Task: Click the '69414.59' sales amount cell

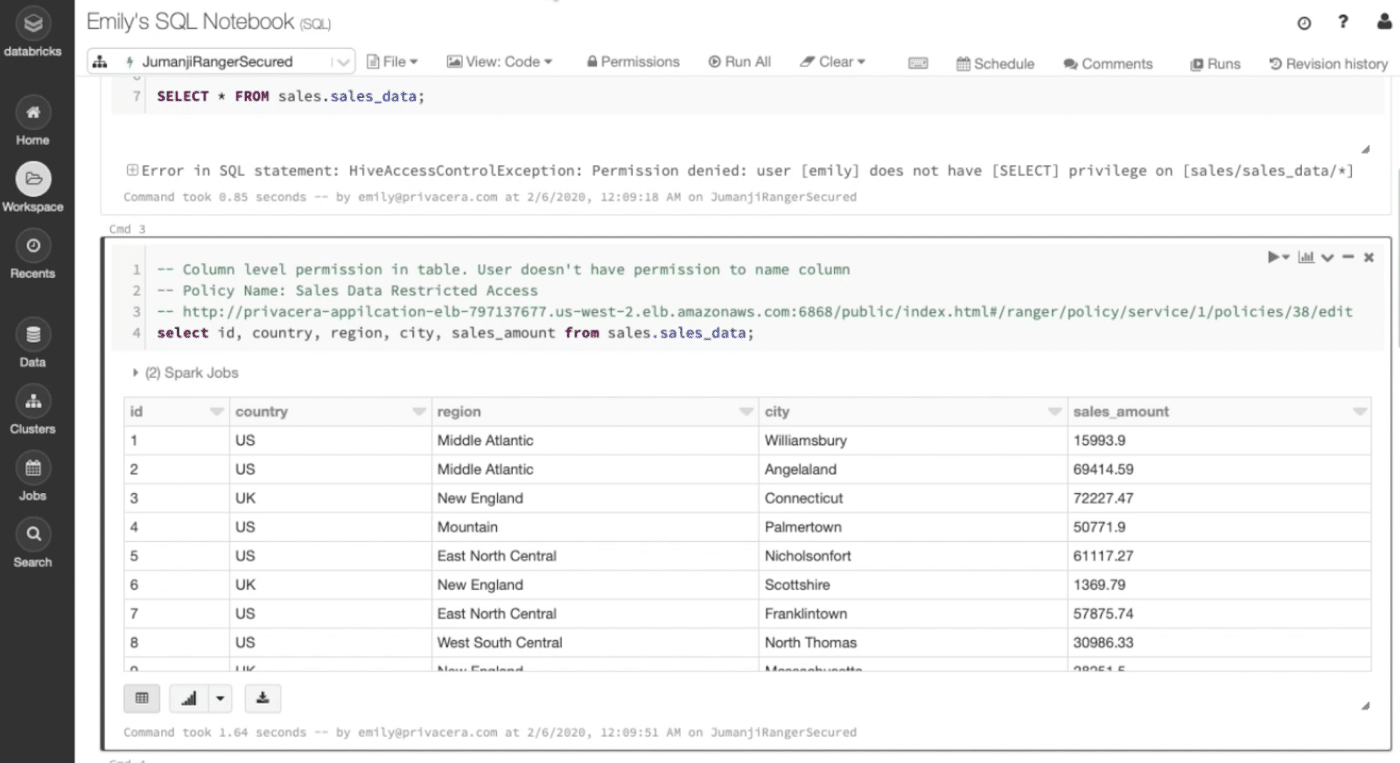Action: pos(1219,469)
